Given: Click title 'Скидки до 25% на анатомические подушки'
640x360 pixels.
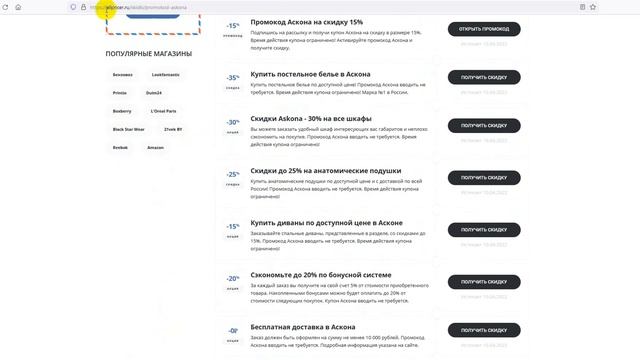Looking at the screenshot, I should [x=326, y=171].
